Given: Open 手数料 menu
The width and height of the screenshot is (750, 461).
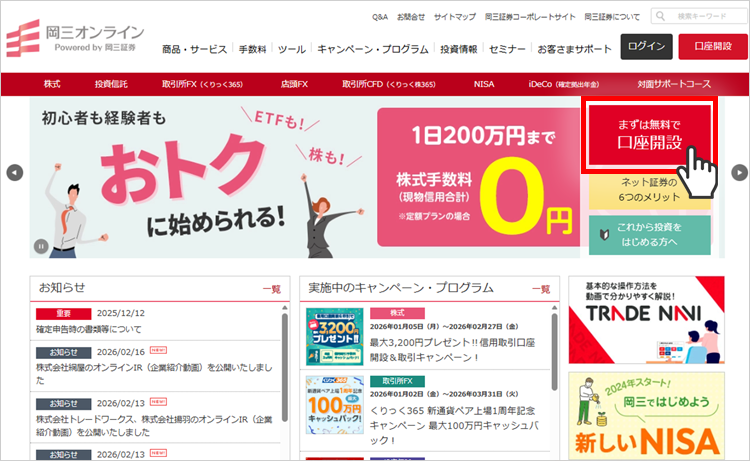Looking at the screenshot, I should tap(253, 49).
